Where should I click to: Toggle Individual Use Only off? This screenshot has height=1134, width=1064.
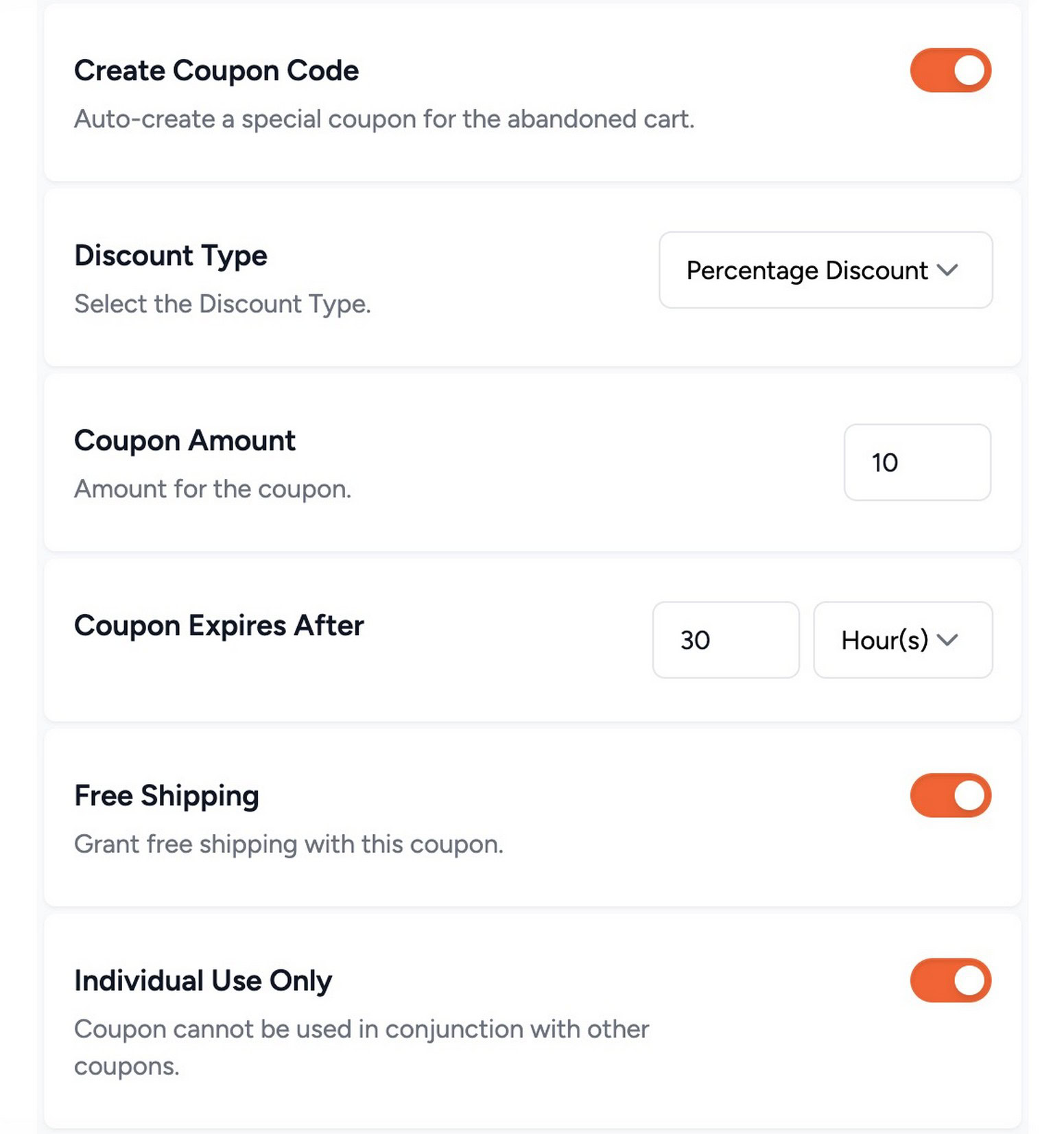point(949,980)
